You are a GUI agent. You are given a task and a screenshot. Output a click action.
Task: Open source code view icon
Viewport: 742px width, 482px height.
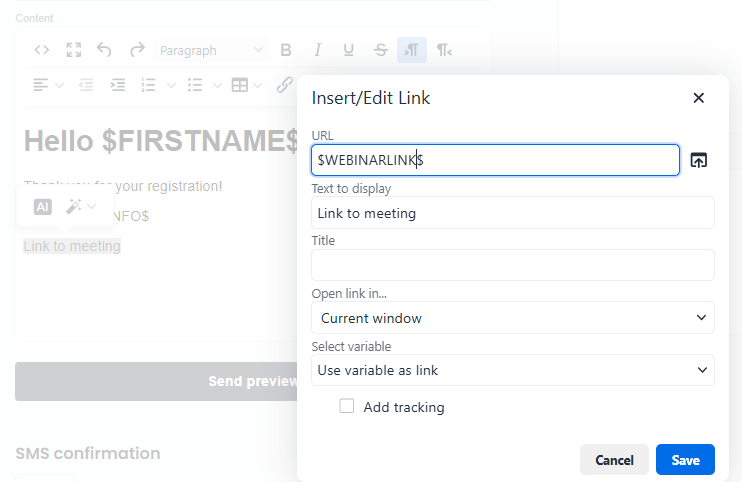(x=42, y=50)
